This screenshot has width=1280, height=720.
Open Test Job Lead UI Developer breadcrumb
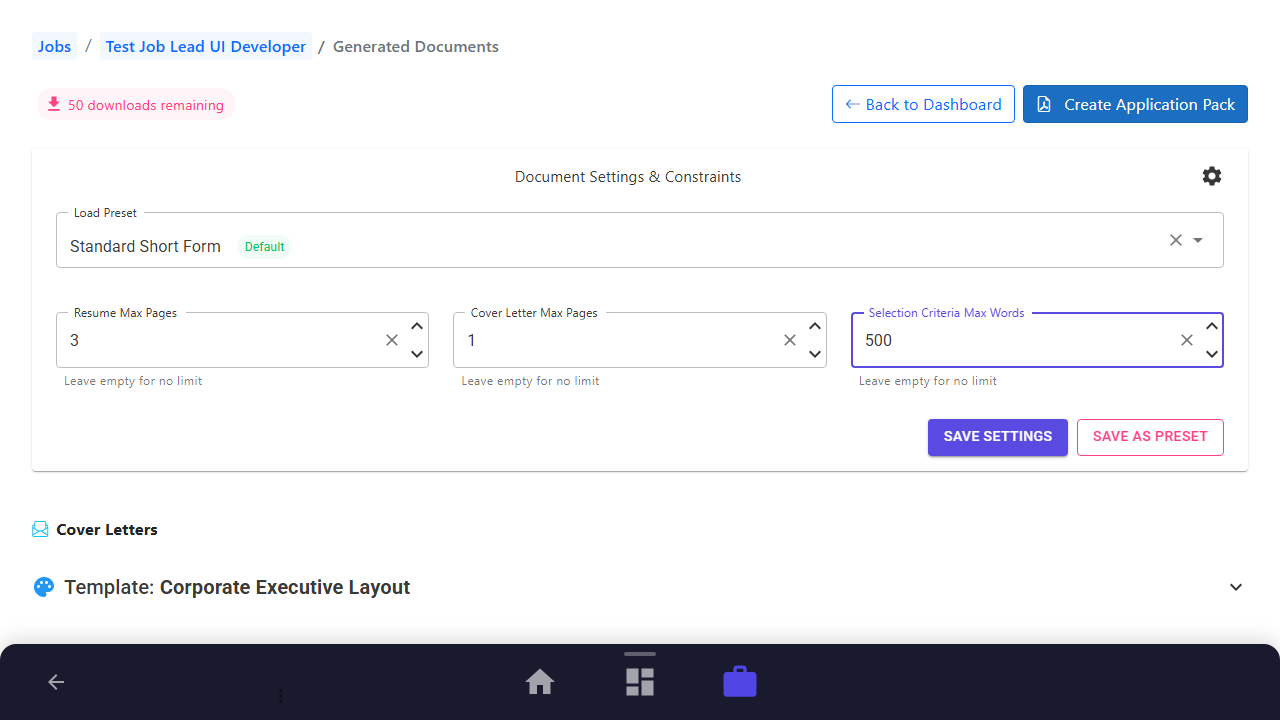(x=206, y=47)
